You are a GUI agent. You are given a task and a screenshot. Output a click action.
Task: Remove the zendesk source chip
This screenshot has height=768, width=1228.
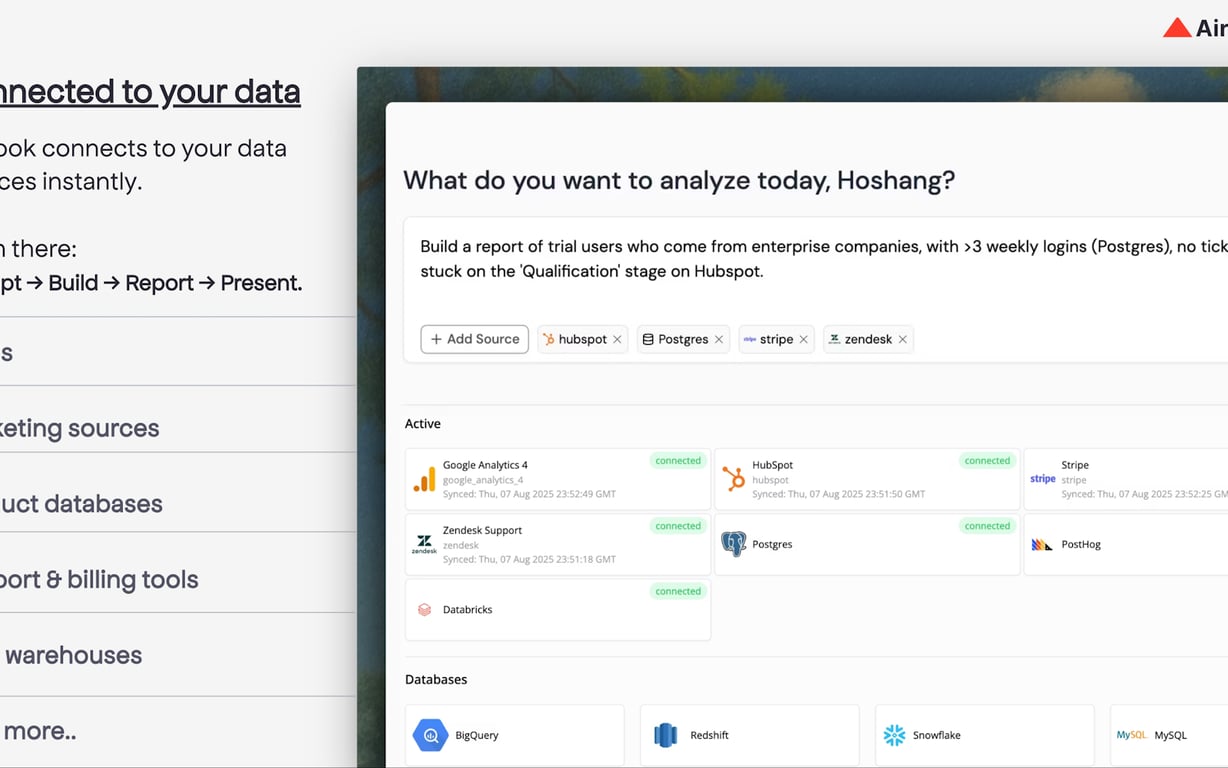point(902,339)
